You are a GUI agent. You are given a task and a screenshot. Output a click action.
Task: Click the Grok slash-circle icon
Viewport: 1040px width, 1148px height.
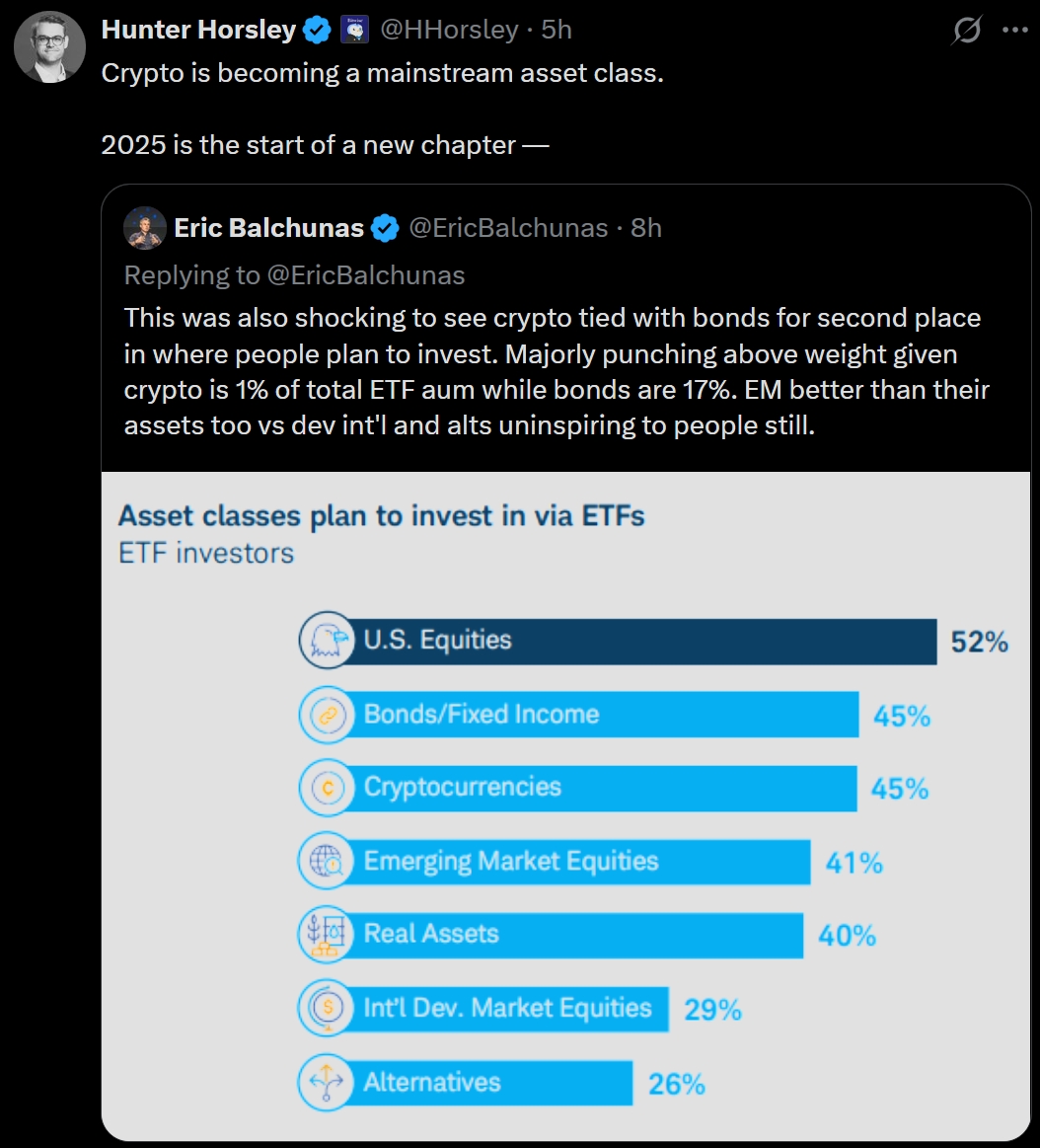coord(966,32)
